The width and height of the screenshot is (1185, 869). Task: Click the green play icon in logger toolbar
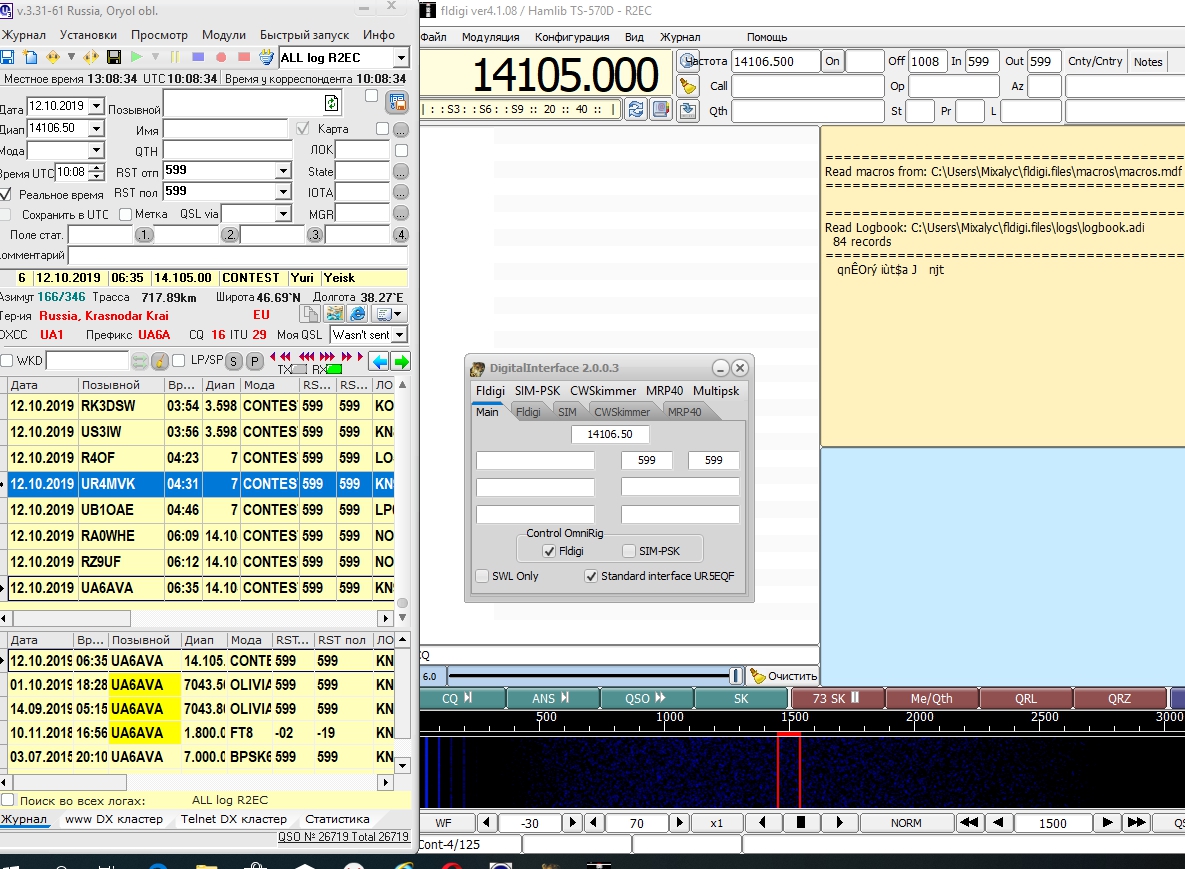[136, 57]
